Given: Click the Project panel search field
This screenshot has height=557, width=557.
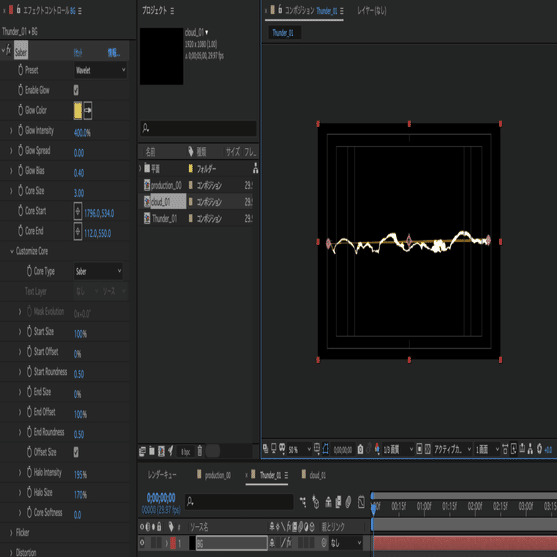Looking at the screenshot, I should point(198,128).
